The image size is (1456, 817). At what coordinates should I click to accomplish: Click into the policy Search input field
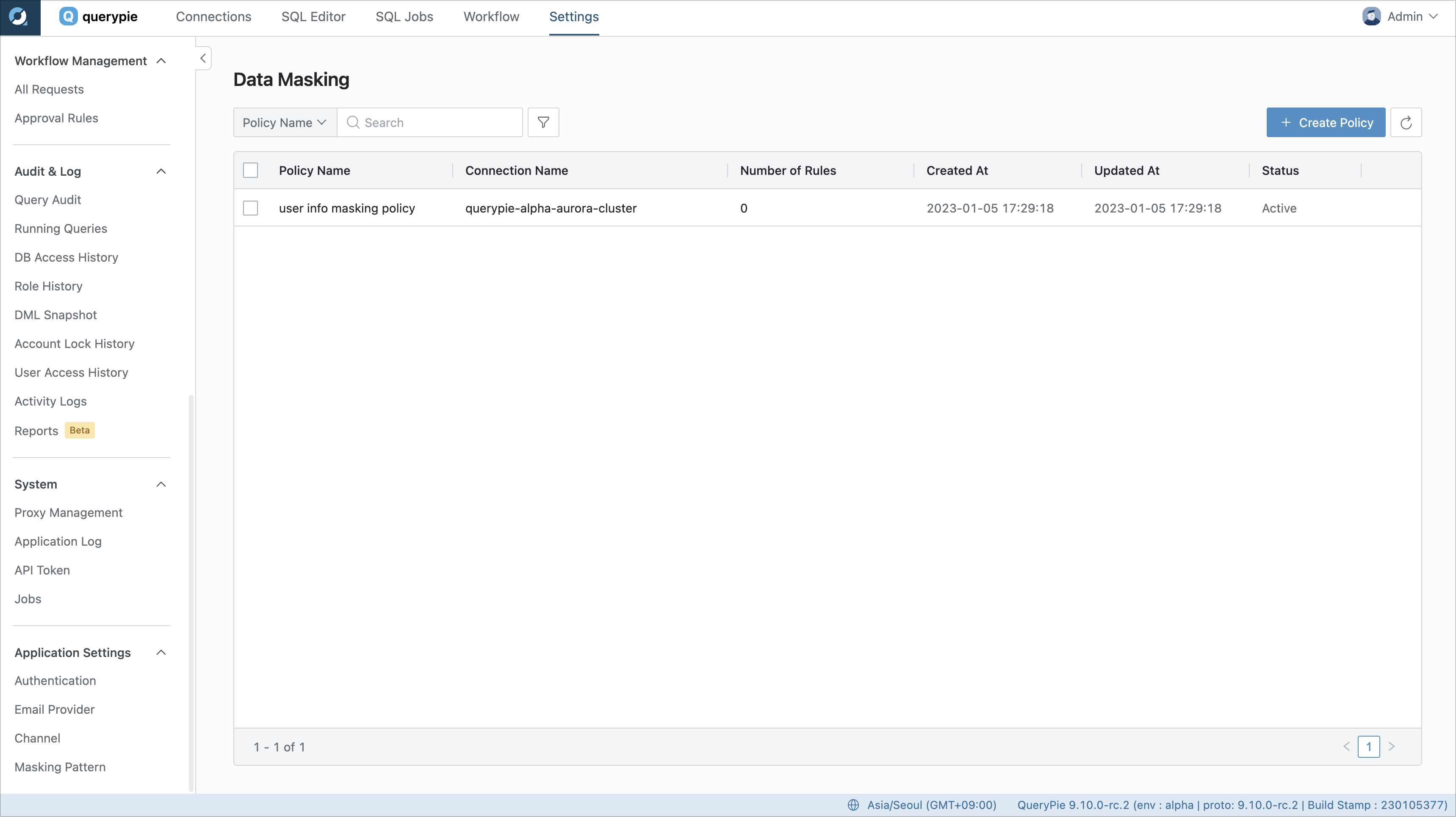pos(429,122)
